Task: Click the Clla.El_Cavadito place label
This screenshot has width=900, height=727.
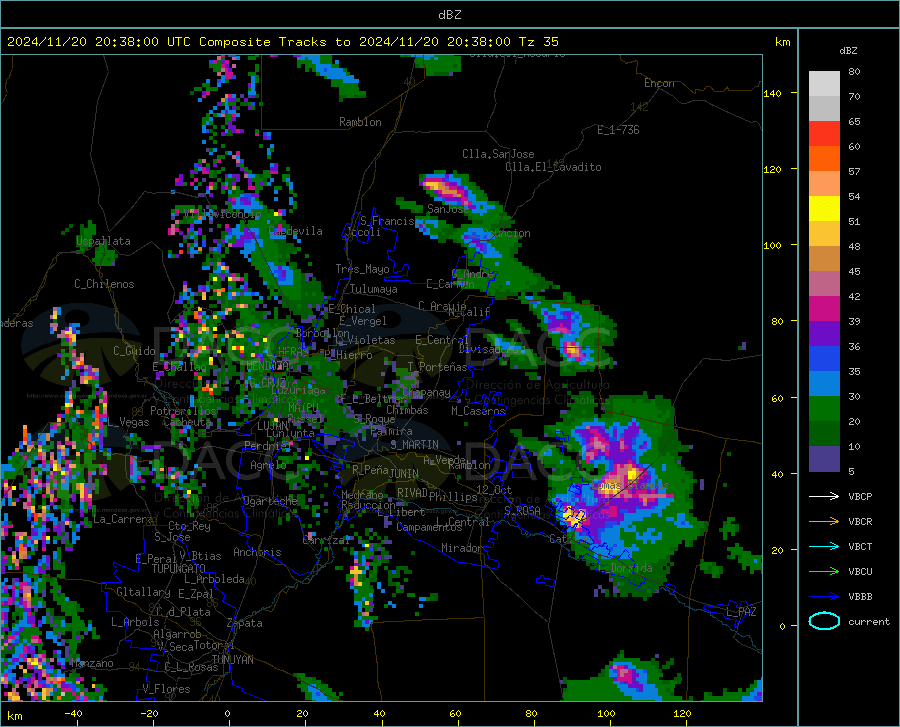Action: tap(553, 167)
